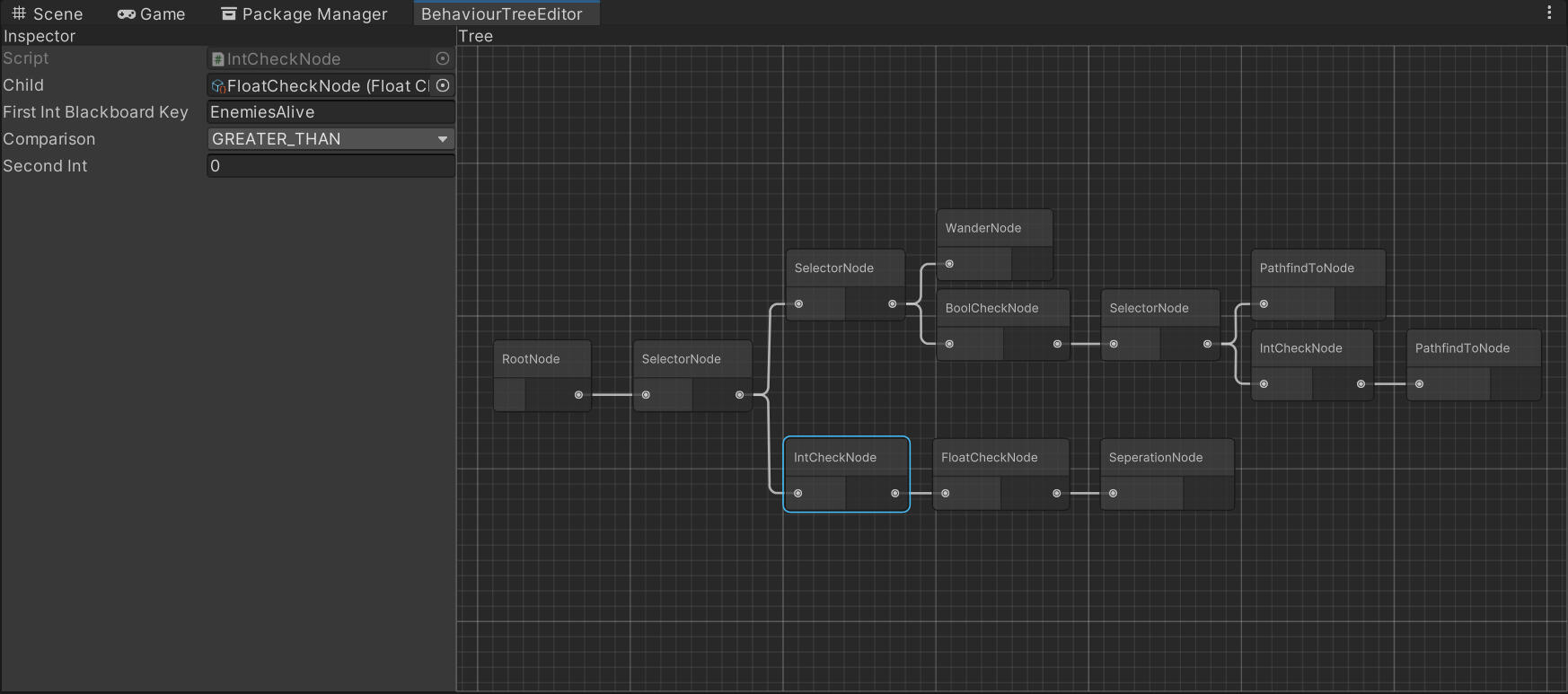The height and width of the screenshot is (694, 1568).
Task: Click the Child field object picker icon
Action: 443,85
